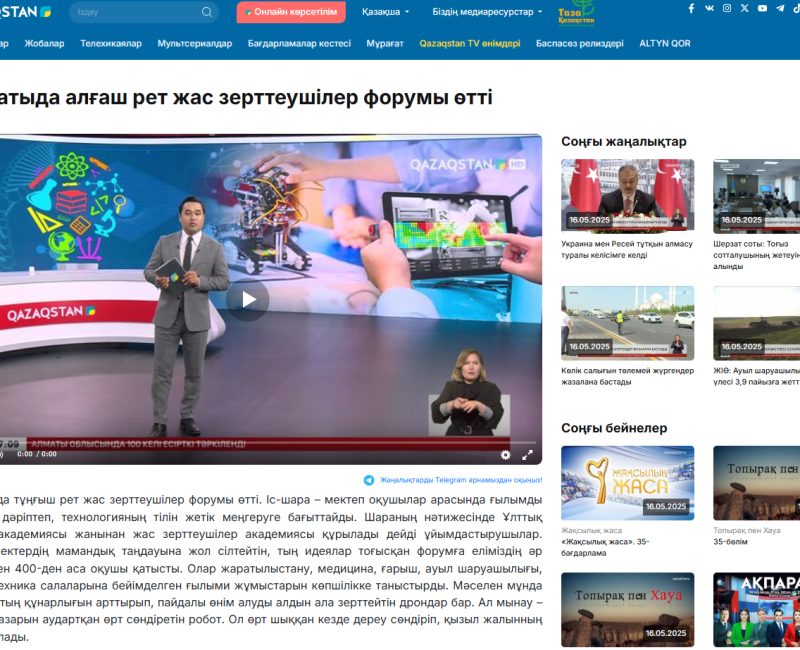Open Баспасөз релиздері menu item

(580, 43)
